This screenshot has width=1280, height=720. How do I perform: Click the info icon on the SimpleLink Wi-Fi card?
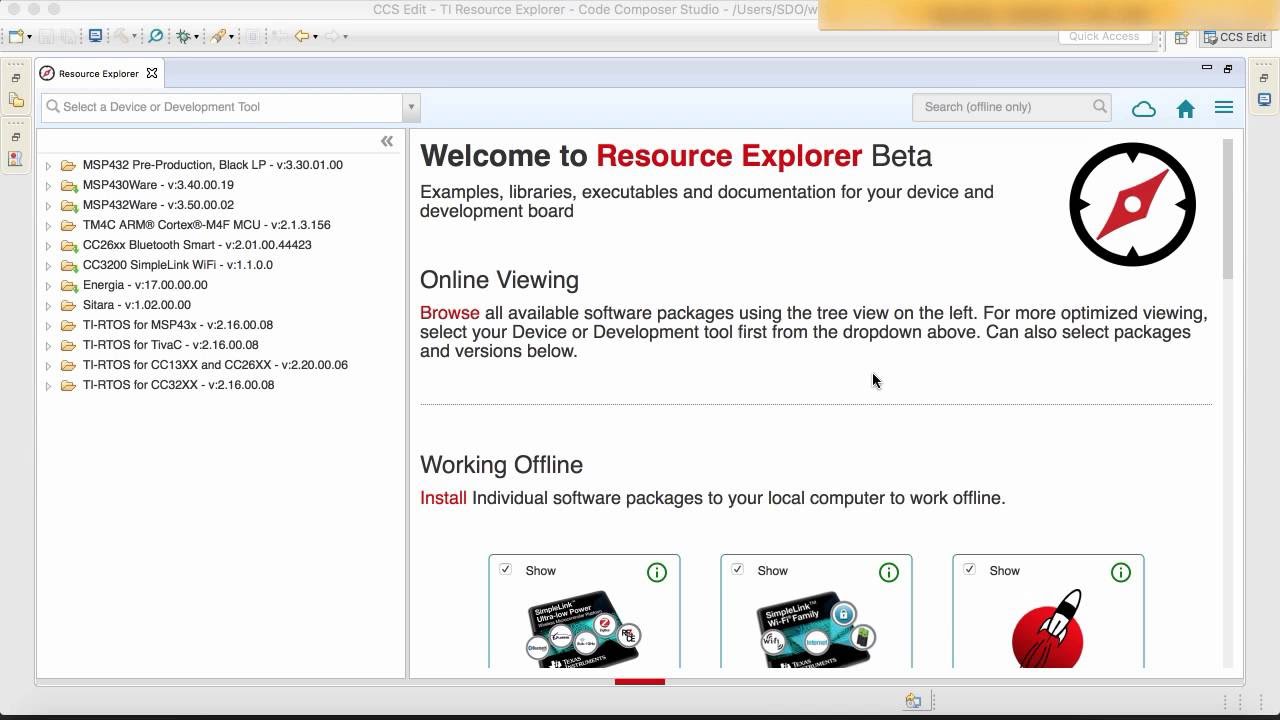[889, 572]
